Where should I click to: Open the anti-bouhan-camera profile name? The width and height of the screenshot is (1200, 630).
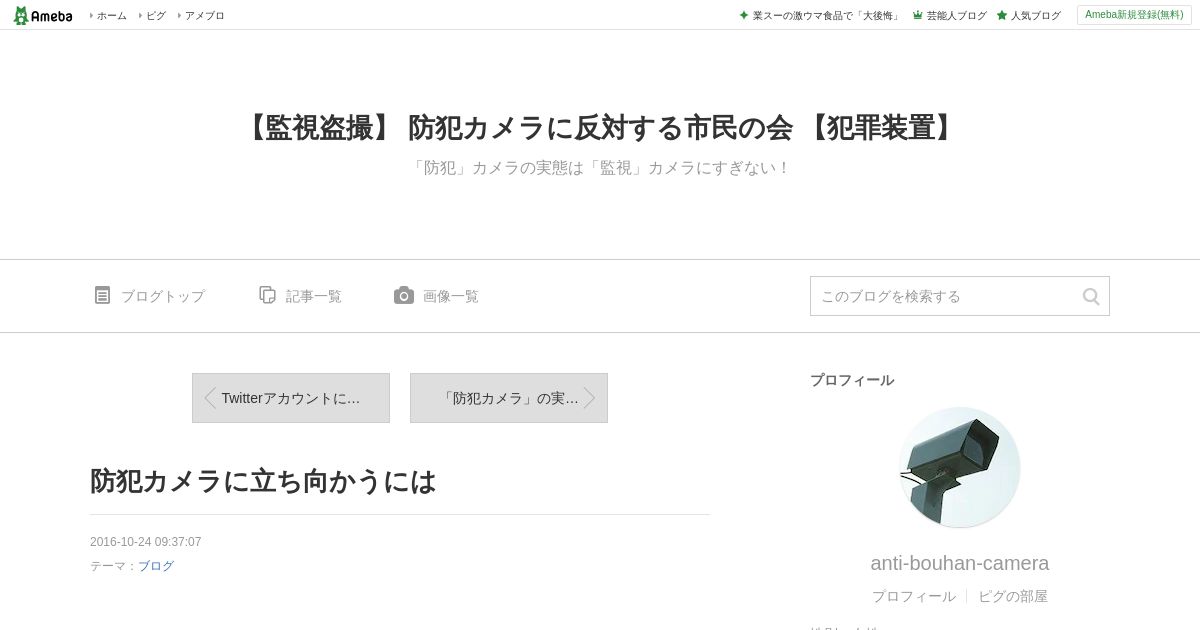coord(960,563)
